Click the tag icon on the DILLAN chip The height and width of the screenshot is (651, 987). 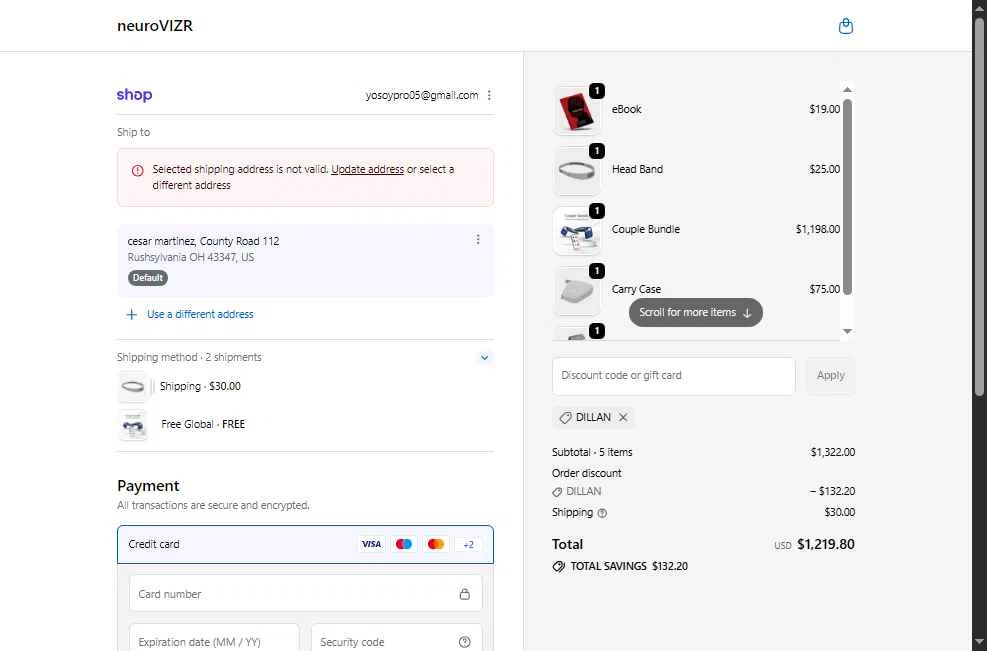[x=565, y=417]
